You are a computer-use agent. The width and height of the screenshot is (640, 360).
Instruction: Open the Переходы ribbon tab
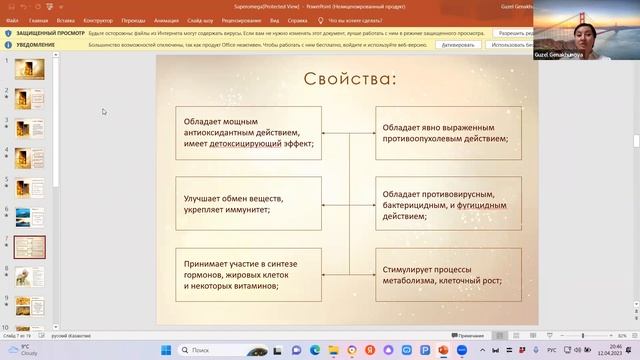point(133,20)
